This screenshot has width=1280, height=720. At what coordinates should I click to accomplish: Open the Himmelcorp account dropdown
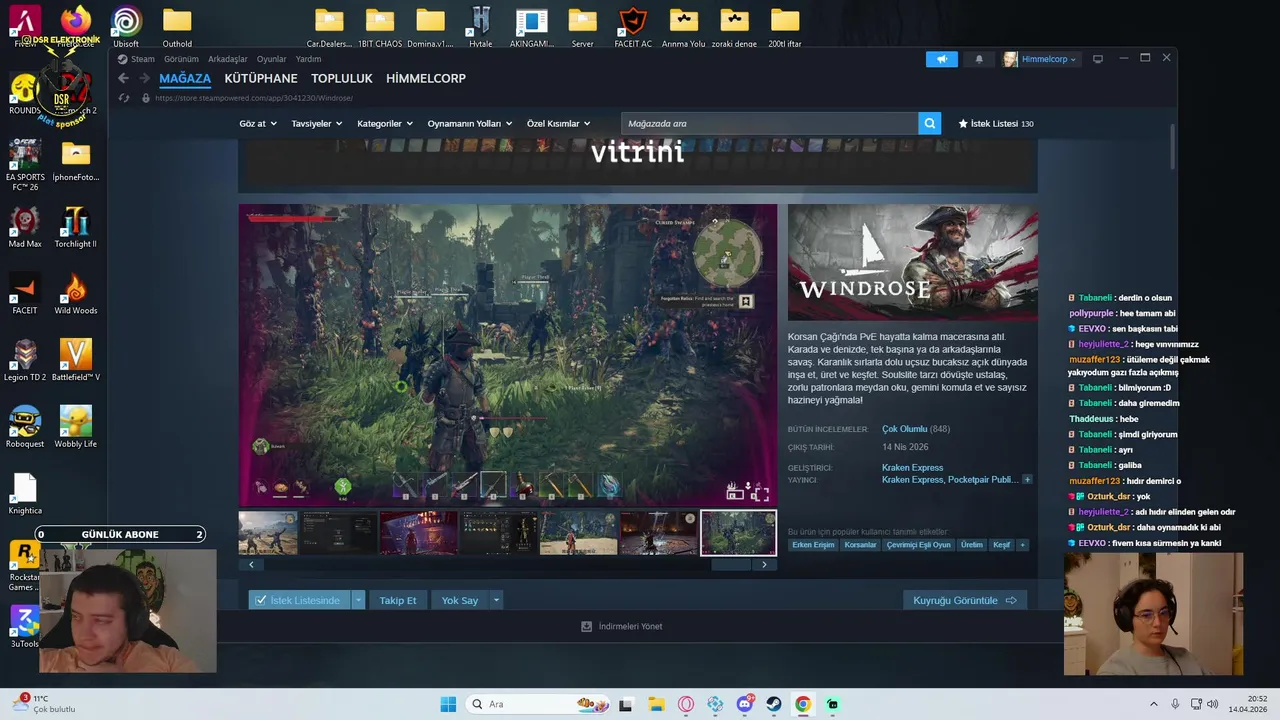[x=1040, y=59]
